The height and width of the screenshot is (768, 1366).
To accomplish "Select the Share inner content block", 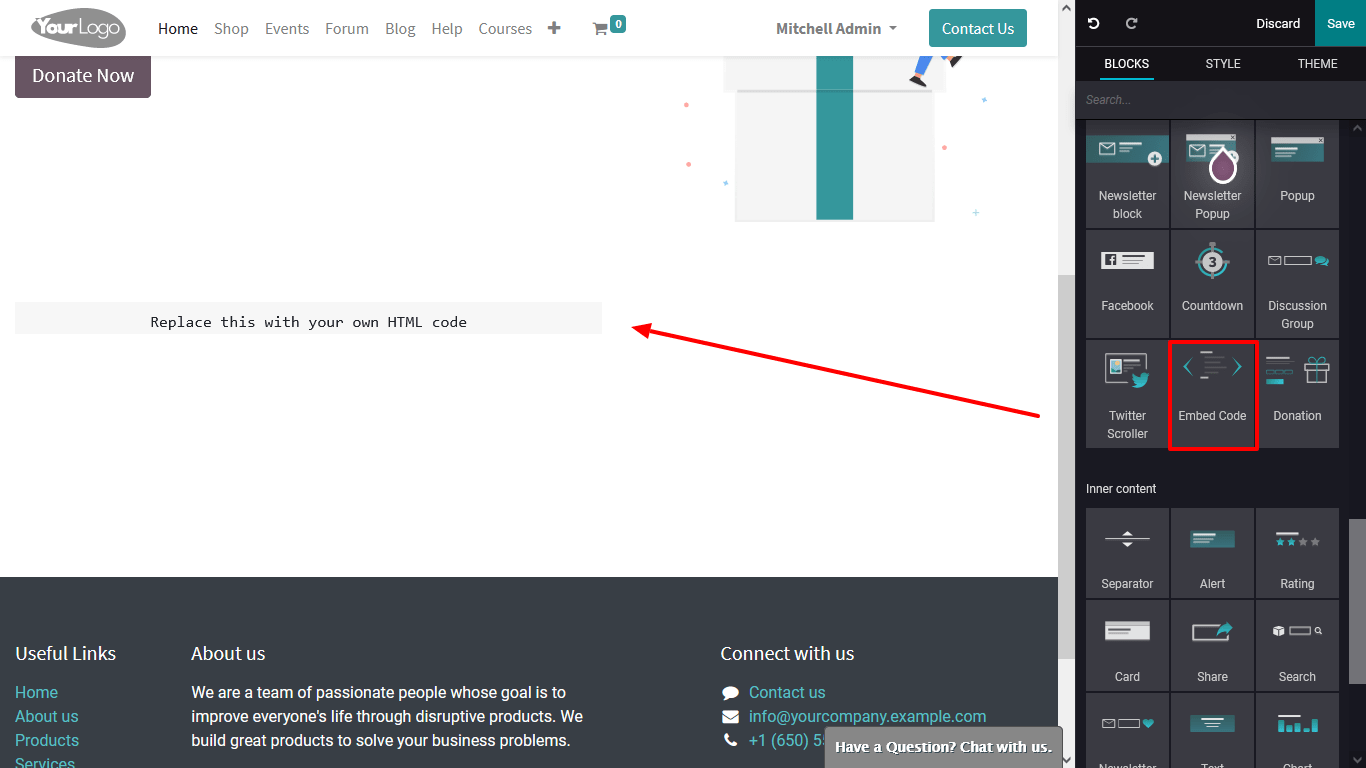I will (x=1212, y=646).
